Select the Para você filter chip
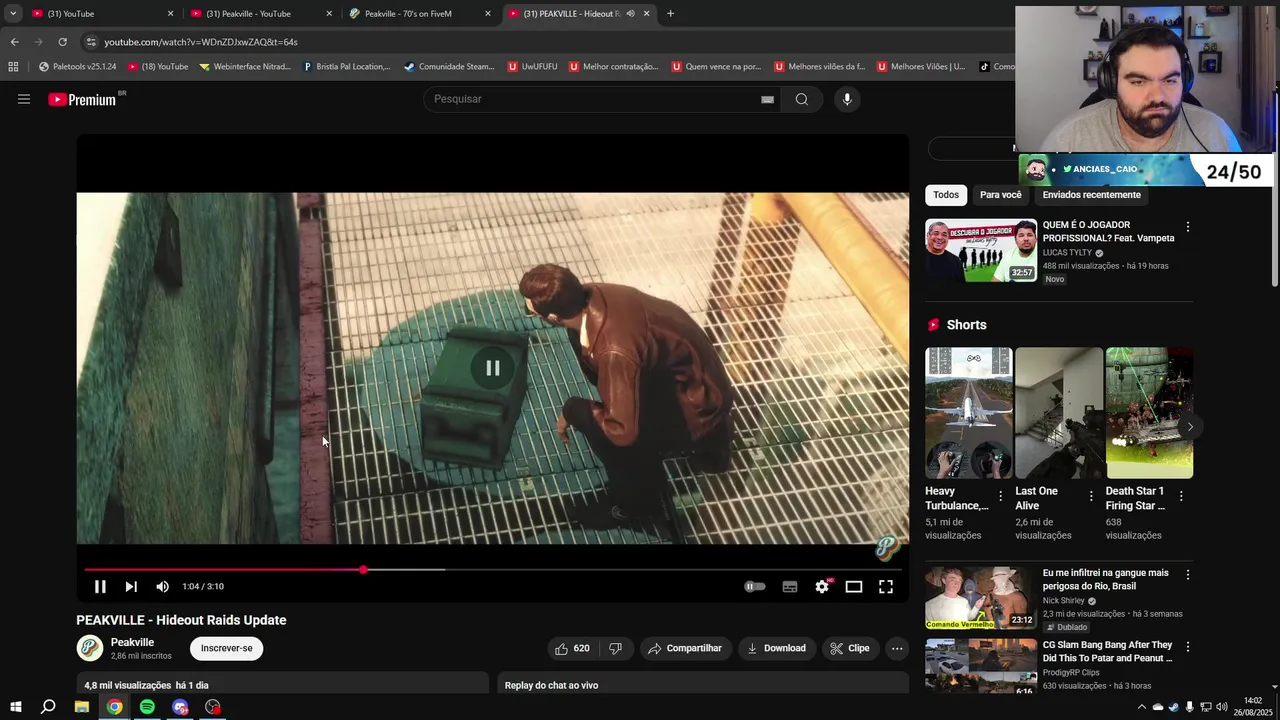Screen dimensions: 1280x720 1001,195
